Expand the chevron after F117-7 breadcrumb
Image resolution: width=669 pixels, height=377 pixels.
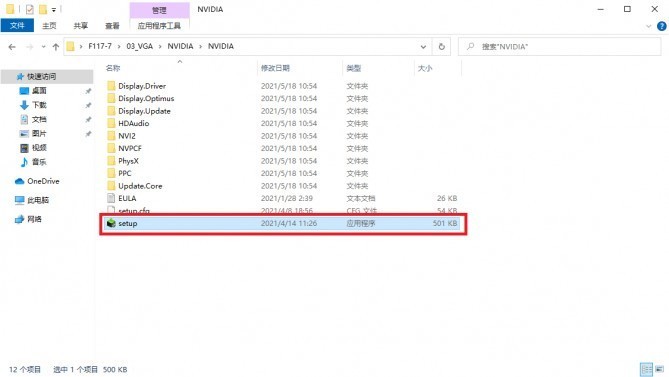tap(119, 46)
